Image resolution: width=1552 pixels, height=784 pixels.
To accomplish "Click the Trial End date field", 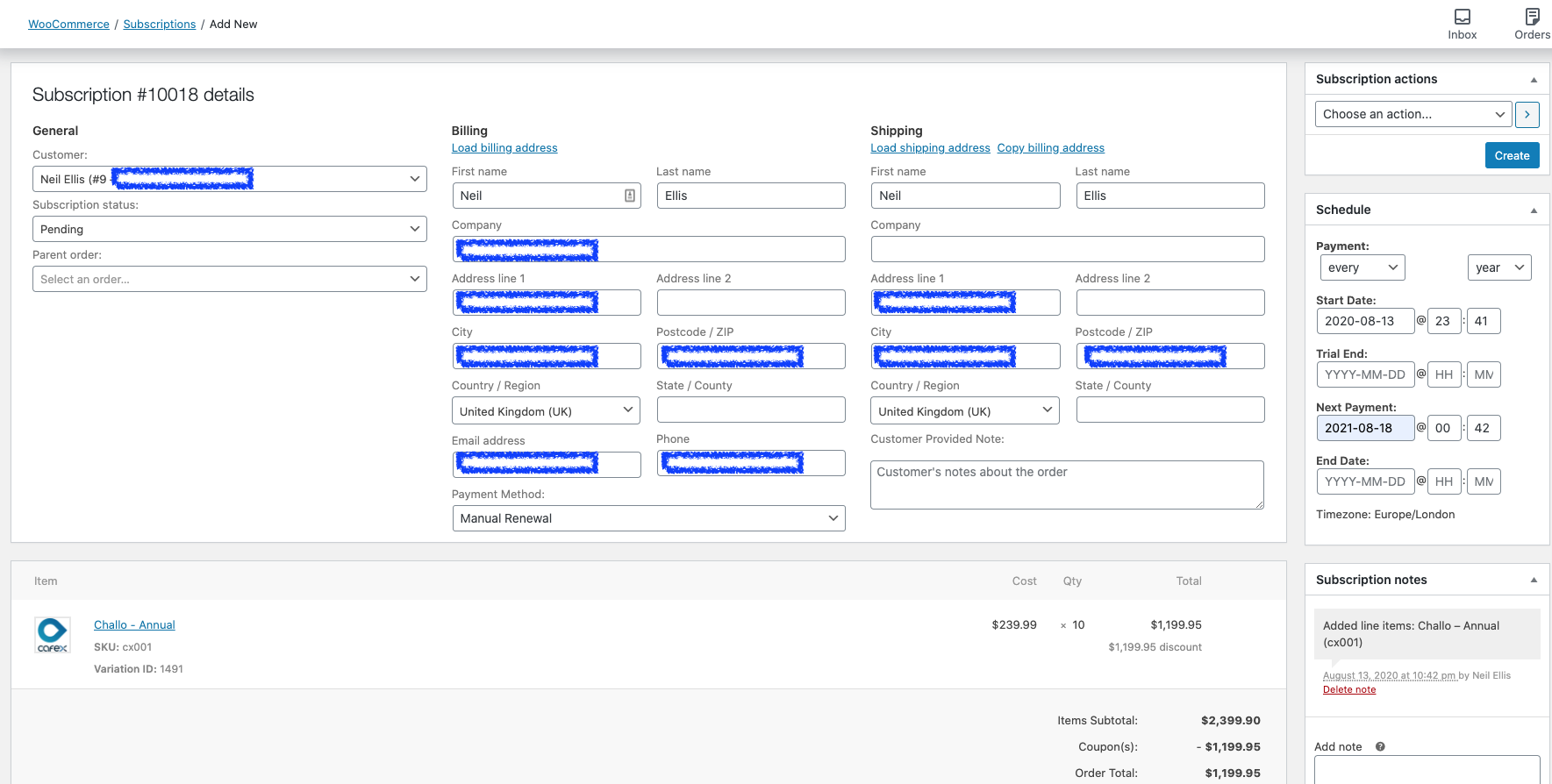I will click(x=1365, y=374).
